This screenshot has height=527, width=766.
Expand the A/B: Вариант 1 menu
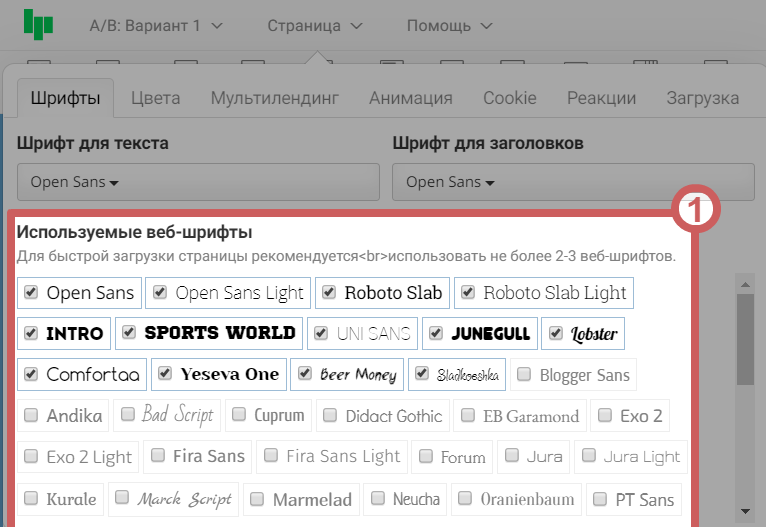tap(156, 25)
